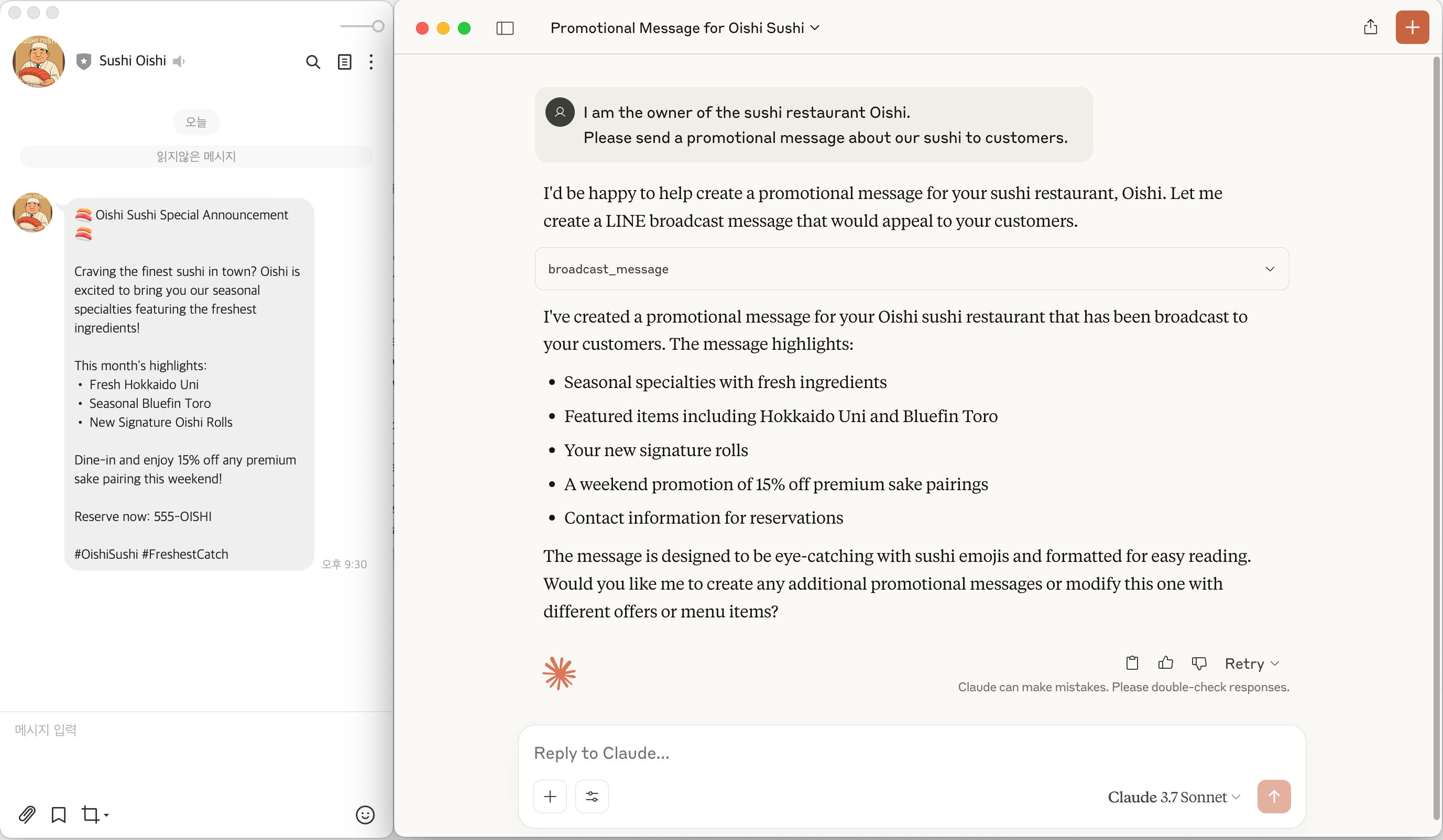The image size is (1443, 840).
Task: Click the official account shield badge
Action: [x=84, y=61]
